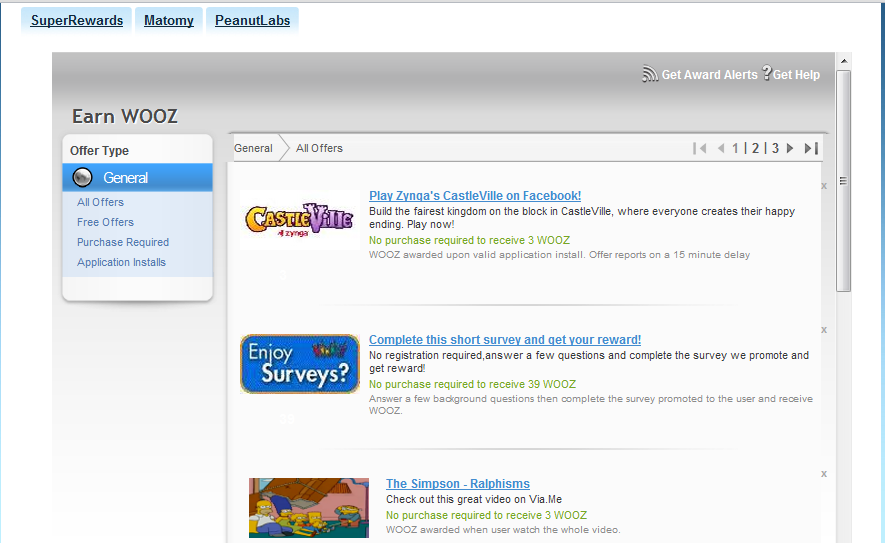Image resolution: width=885 pixels, height=543 pixels.
Task: Filter by All Offers in sidebar
Action: pos(100,202)
